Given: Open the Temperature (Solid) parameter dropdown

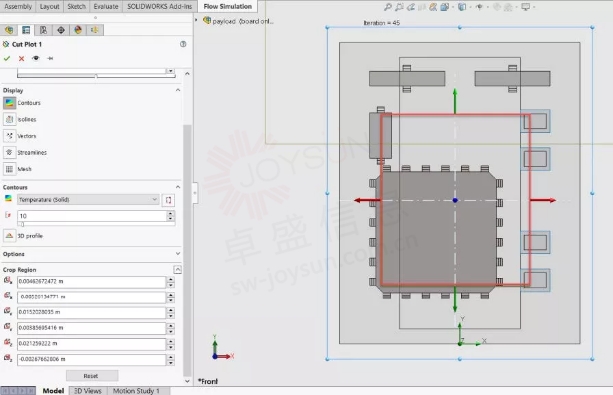Looking at the screenshot, I should (88, 199).
